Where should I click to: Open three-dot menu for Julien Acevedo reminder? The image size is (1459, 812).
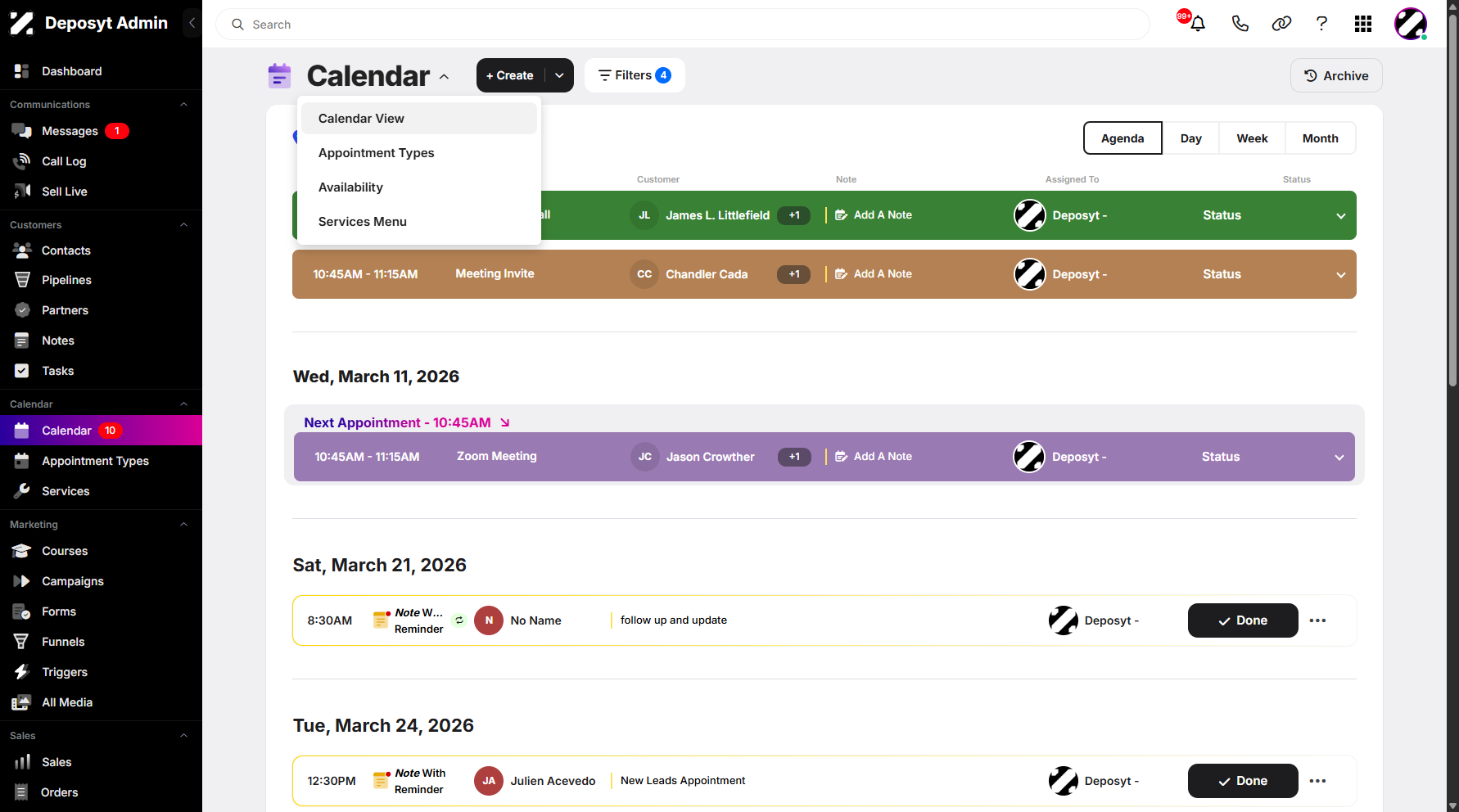[x=1317, y=781]
